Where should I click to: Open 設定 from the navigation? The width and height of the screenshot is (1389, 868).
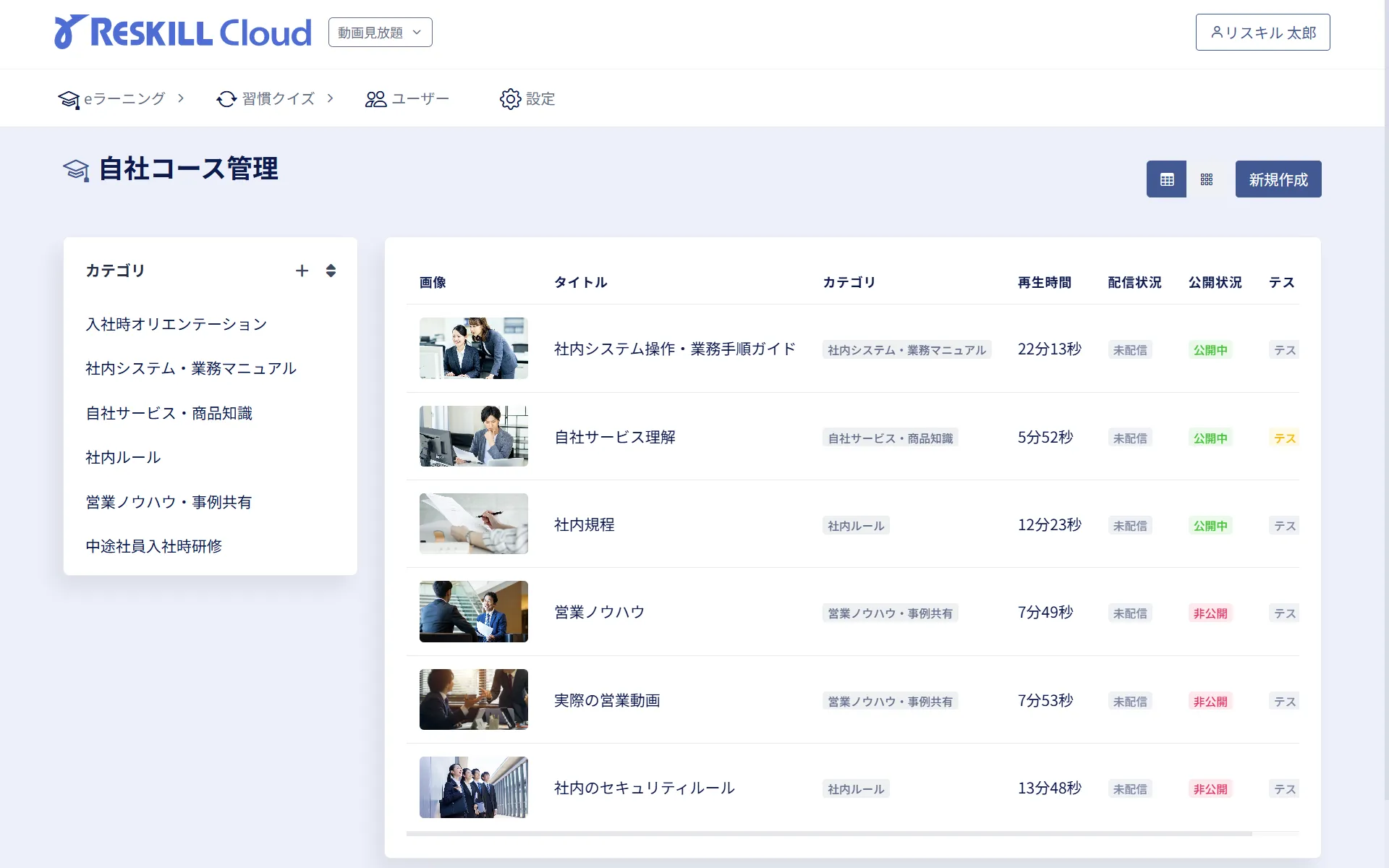point(527,98)
